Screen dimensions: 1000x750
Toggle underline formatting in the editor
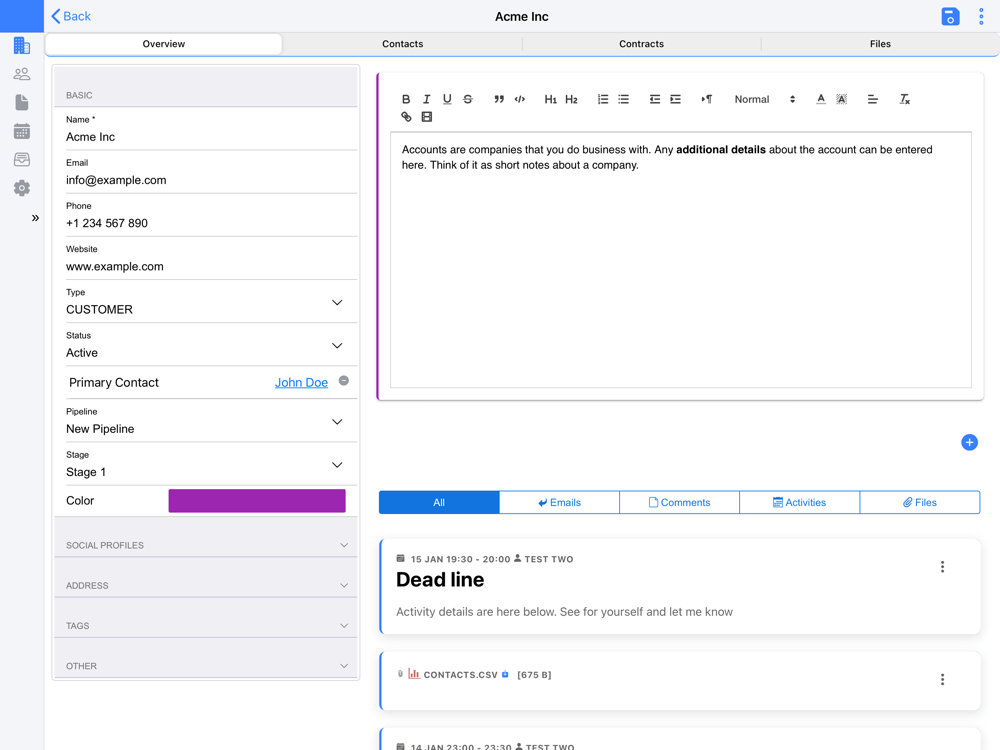point(447,99)
